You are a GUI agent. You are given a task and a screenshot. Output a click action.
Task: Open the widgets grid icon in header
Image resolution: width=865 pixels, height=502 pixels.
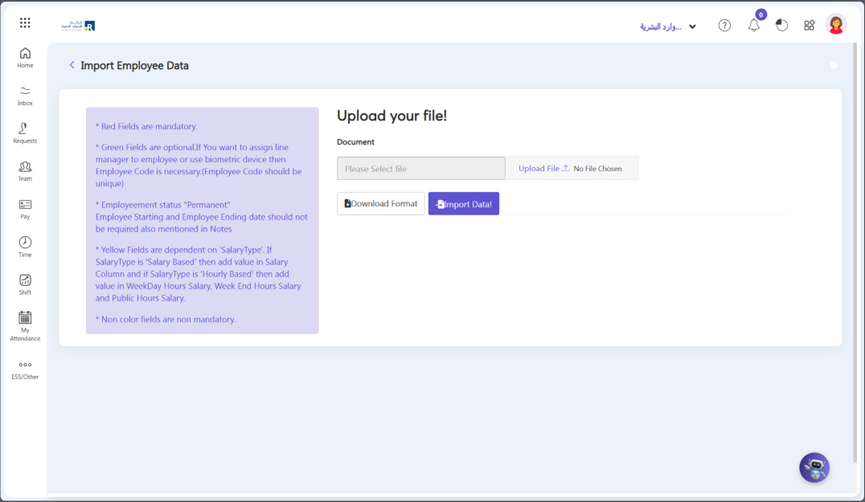click(809, 25)
